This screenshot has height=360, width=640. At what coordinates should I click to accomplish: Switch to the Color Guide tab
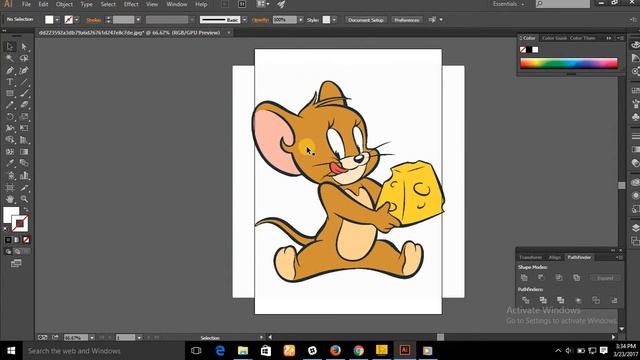point(554,38)
